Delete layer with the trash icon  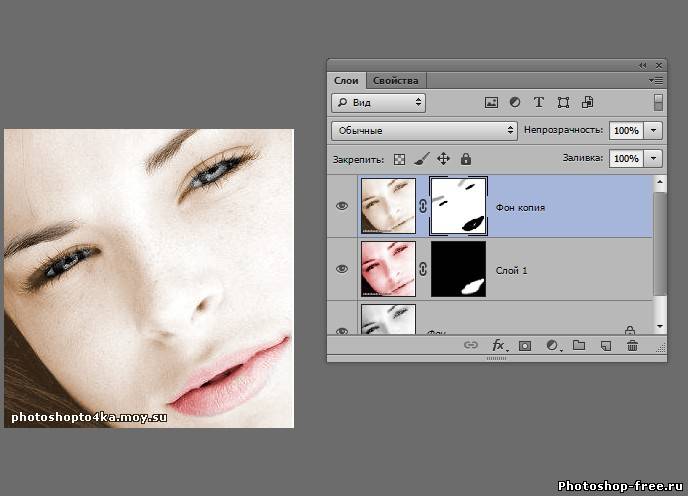[x=632, y=346]
